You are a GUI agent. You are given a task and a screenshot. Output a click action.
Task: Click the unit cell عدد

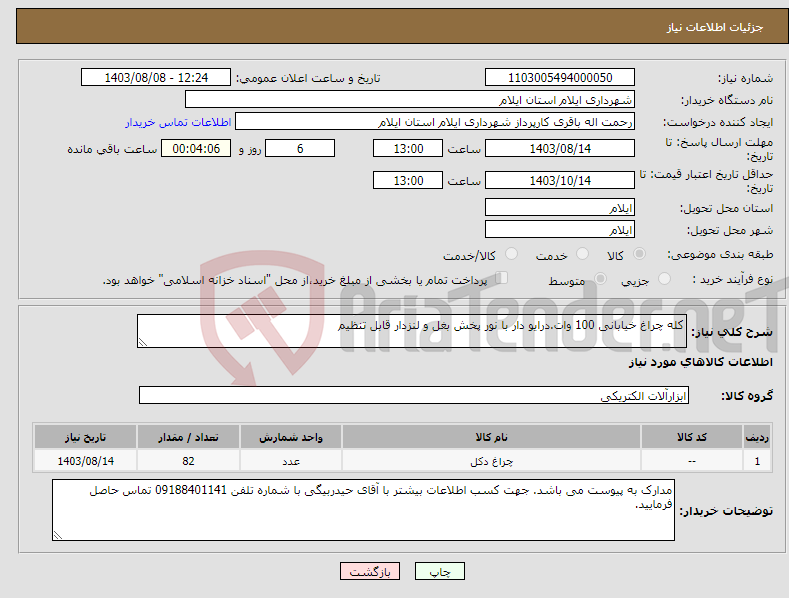(291, 461)
